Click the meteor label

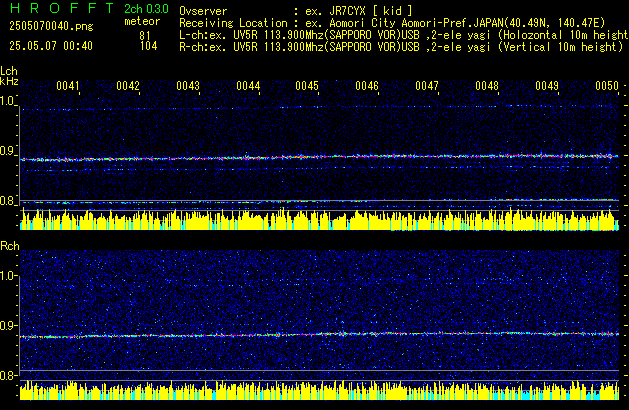click(x=142, y=21)
